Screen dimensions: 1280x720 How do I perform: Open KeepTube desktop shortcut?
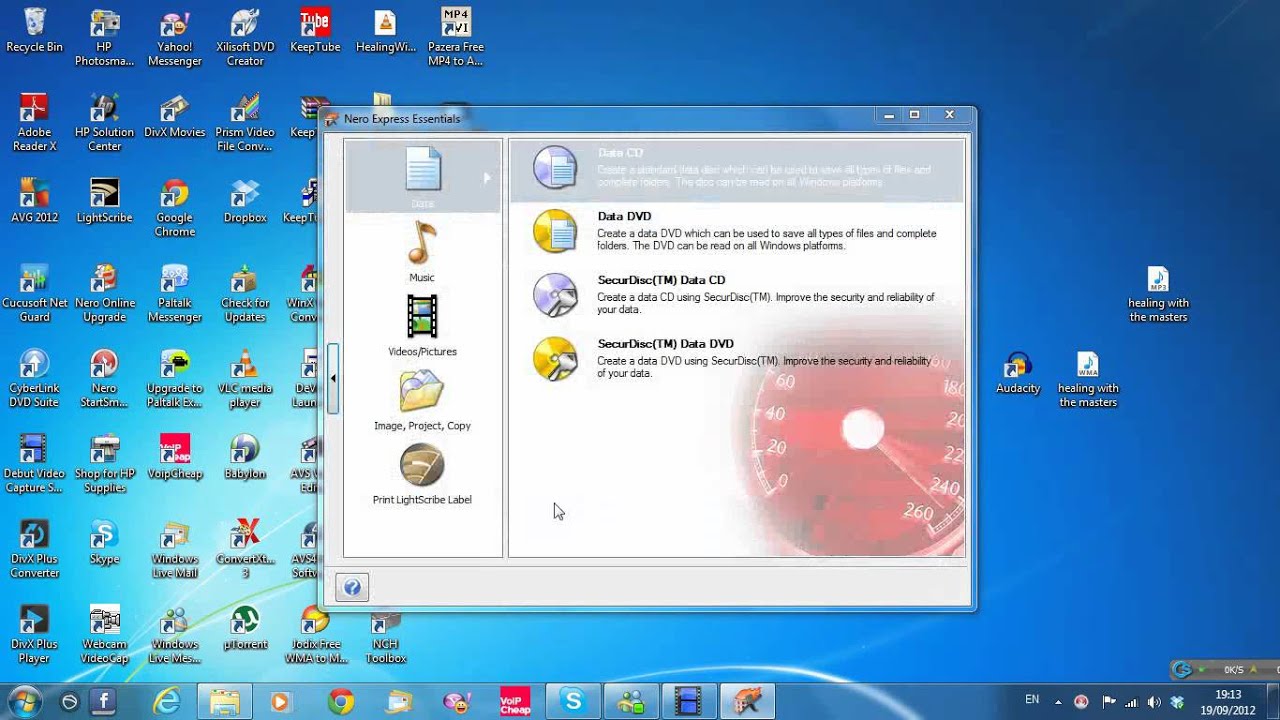315,30
